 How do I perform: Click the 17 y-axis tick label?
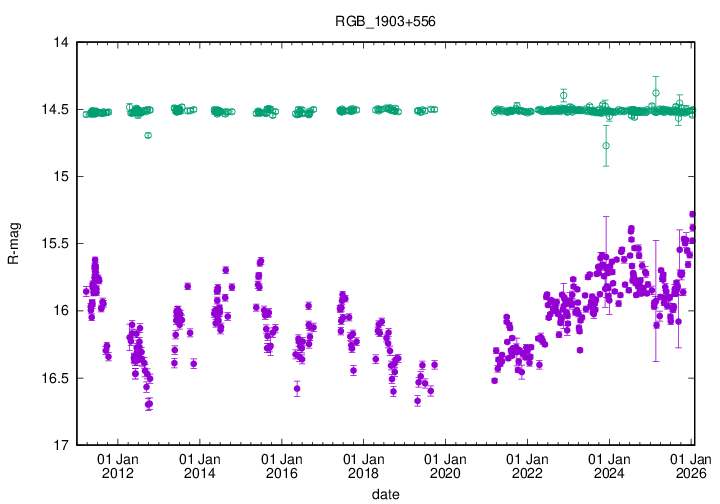click(x=60, y=445)
